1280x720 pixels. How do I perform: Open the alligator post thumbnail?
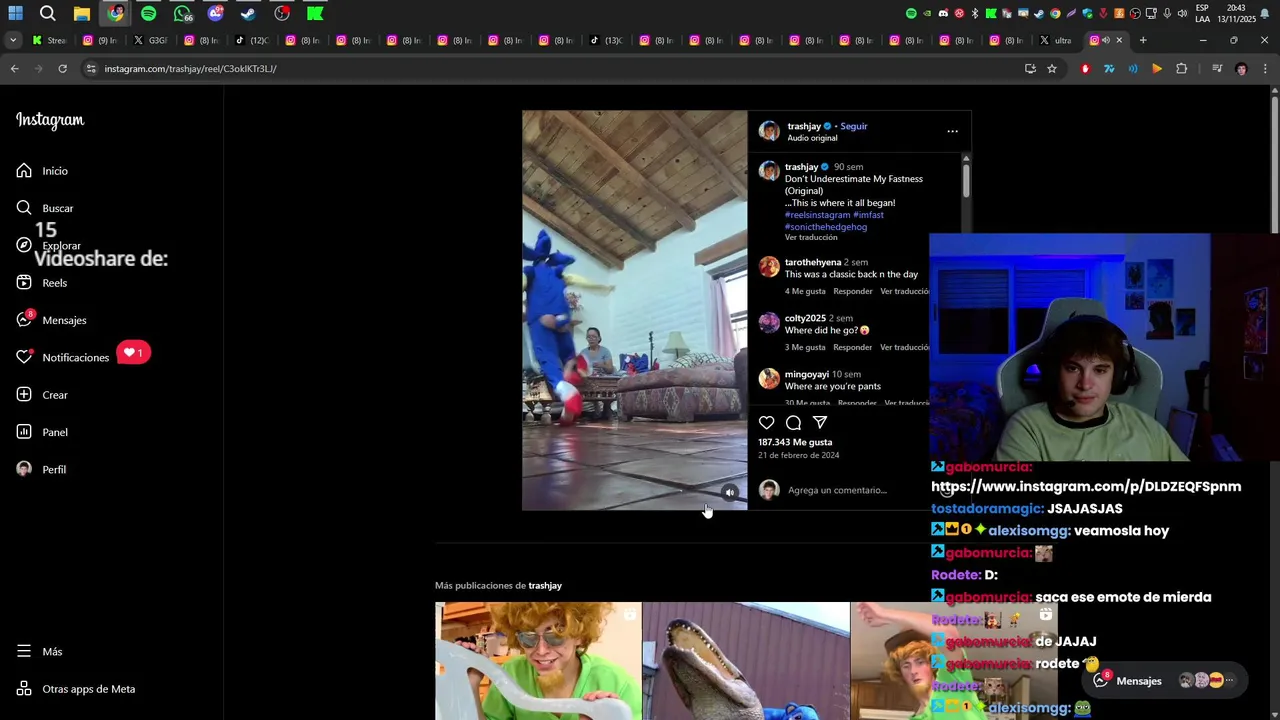point(746,661)
